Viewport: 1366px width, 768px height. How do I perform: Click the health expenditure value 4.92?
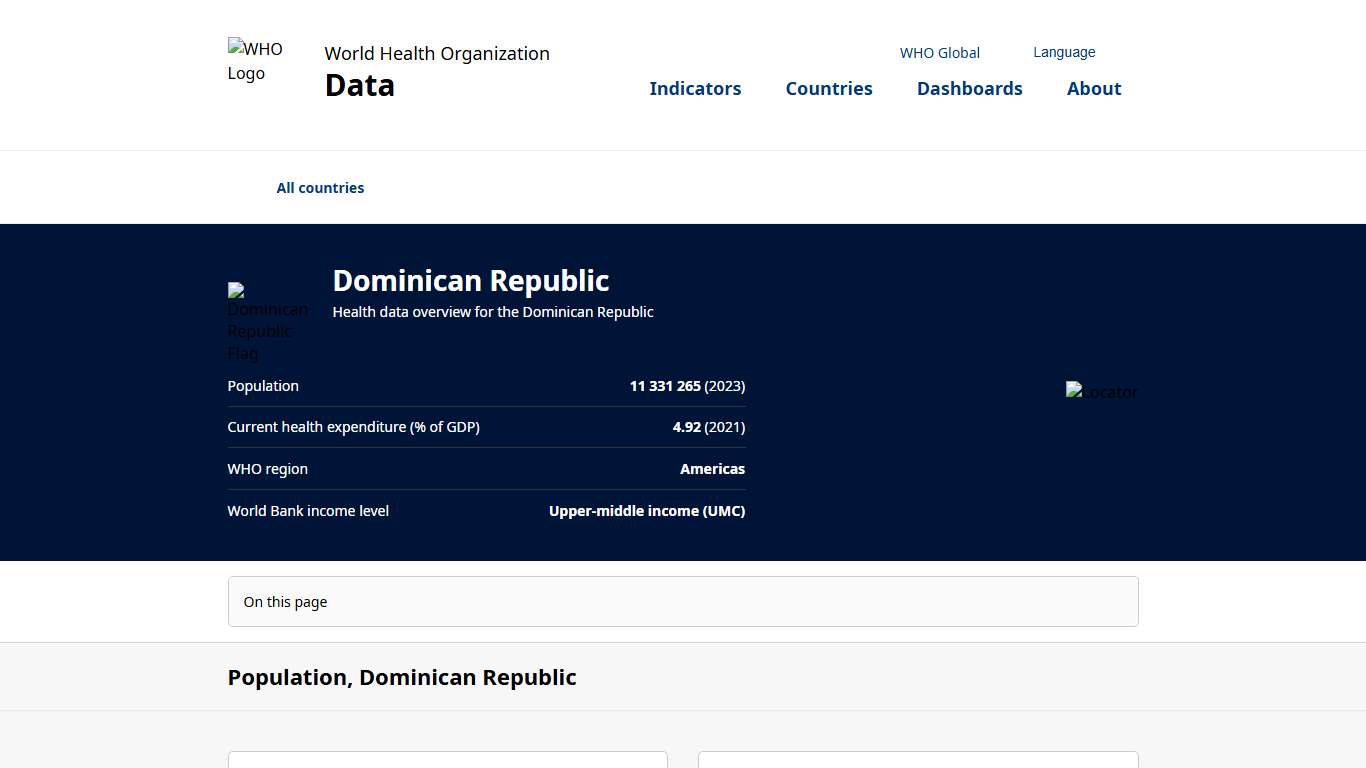click(686, 427)
